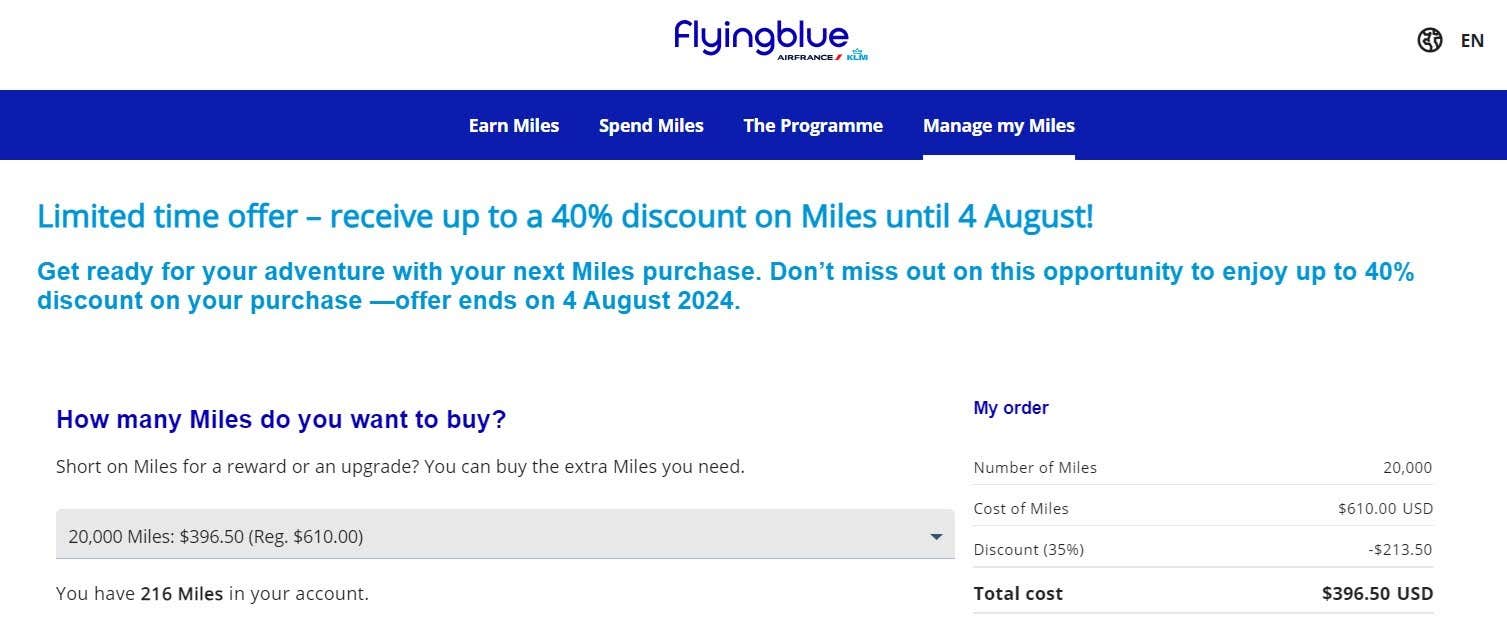Select the Manage my Miles tab
1507x632 pixels.
(x=998, y=126)
